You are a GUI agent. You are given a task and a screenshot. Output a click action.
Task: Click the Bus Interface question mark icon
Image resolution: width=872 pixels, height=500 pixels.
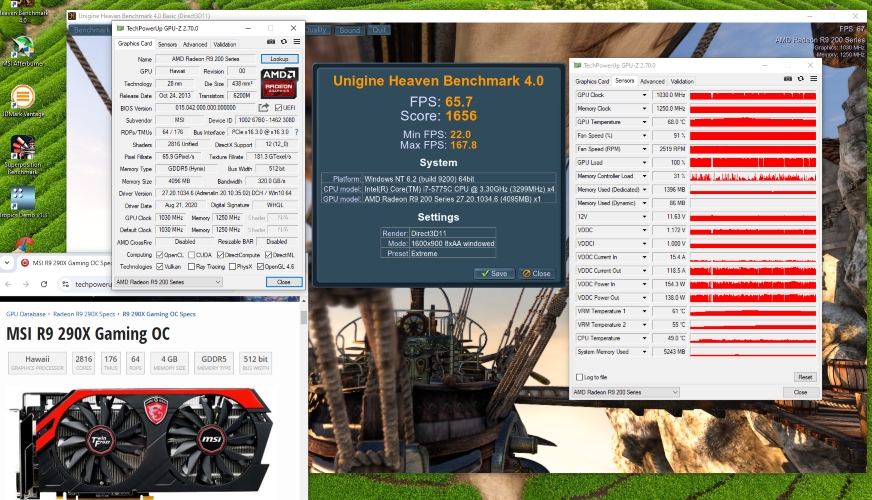pos(296,132)
